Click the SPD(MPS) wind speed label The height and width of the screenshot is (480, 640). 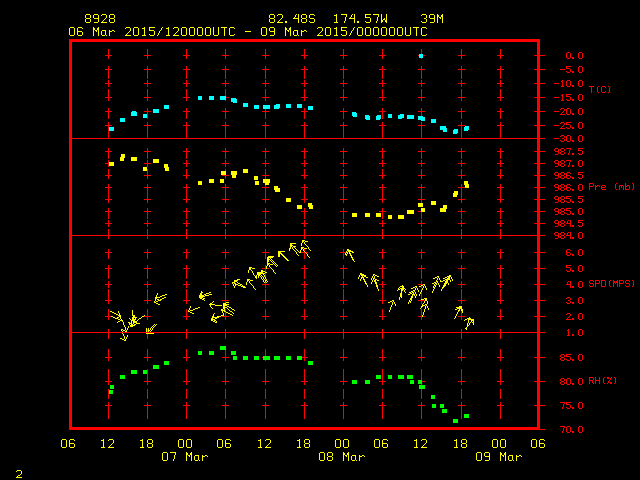pyautogui.click(x=611, y=283)
